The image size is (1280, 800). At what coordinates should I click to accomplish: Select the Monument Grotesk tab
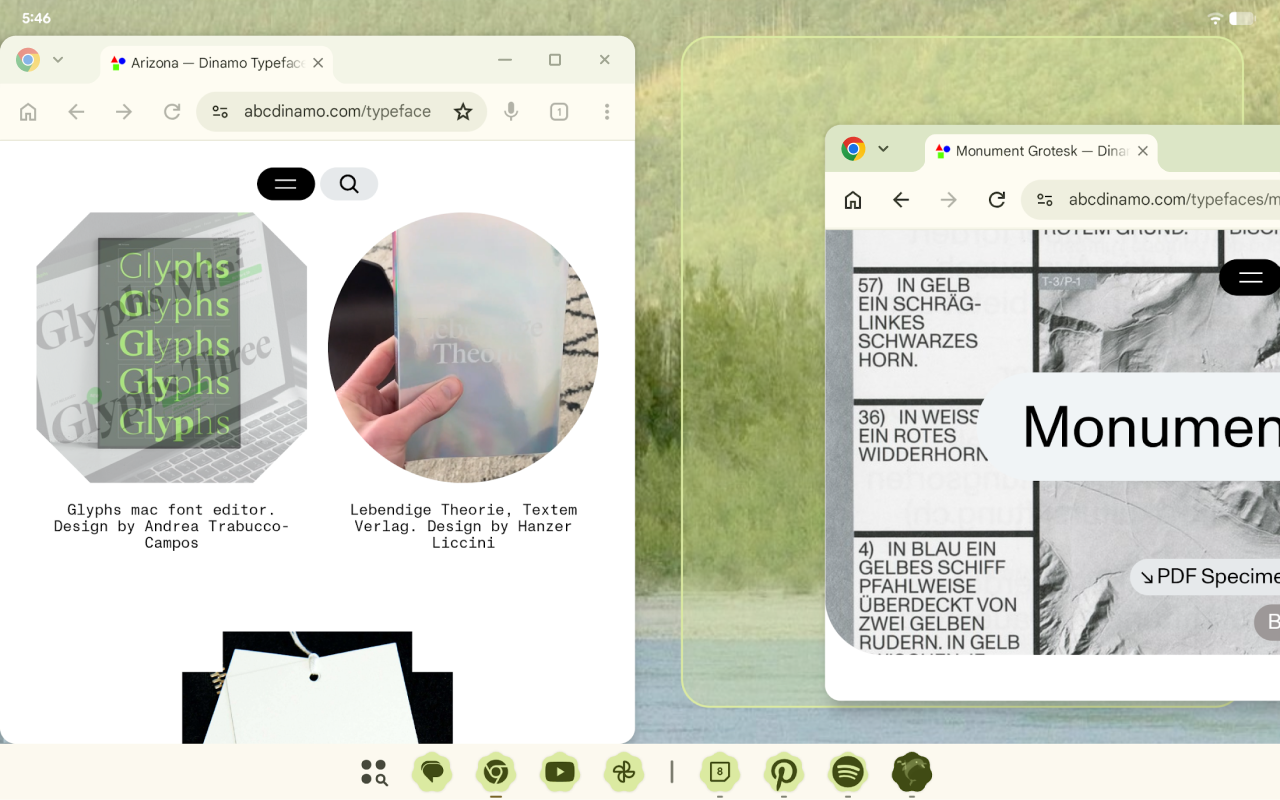1040,151
